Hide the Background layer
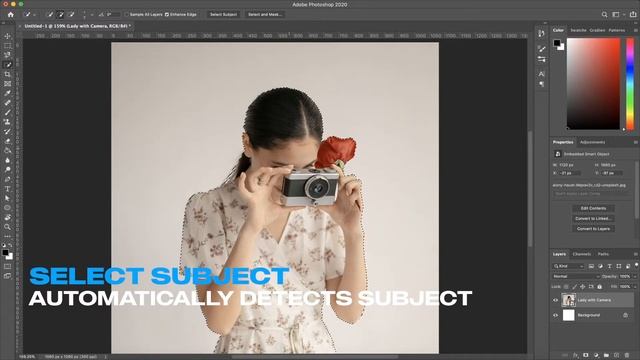This screenshot has width=640, height=360. coord(556,316)
